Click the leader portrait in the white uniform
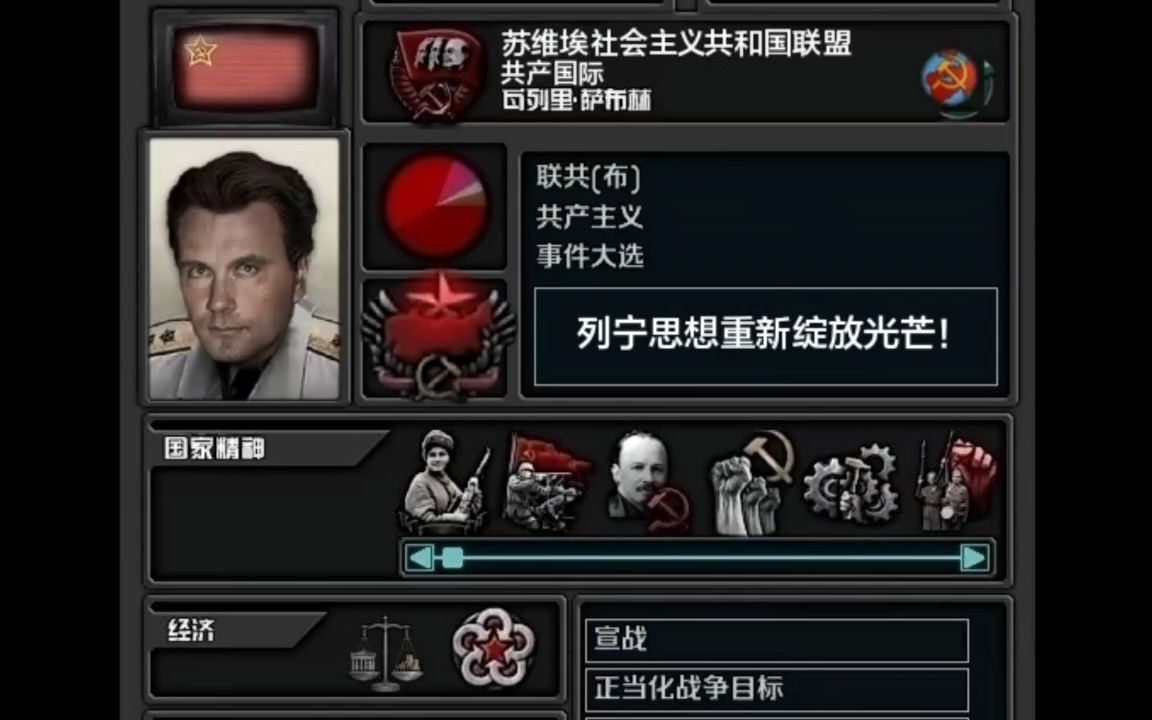Screen dimensions: 1152x720 [x=245, y=269]
